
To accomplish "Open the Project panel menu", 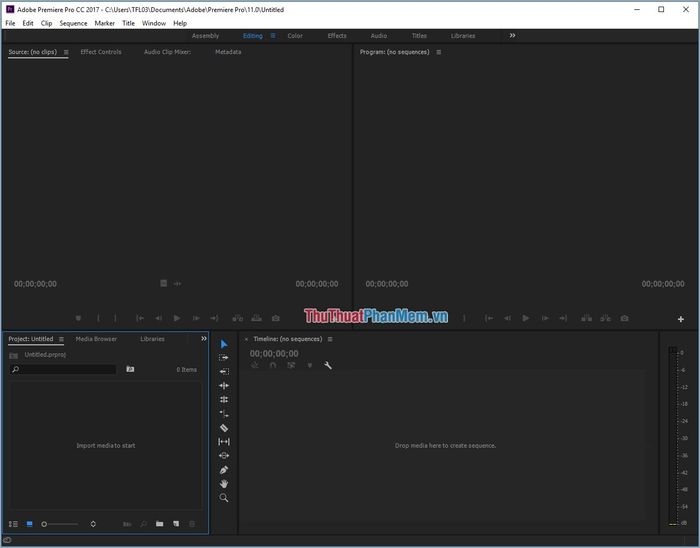I will click(62, 339).
